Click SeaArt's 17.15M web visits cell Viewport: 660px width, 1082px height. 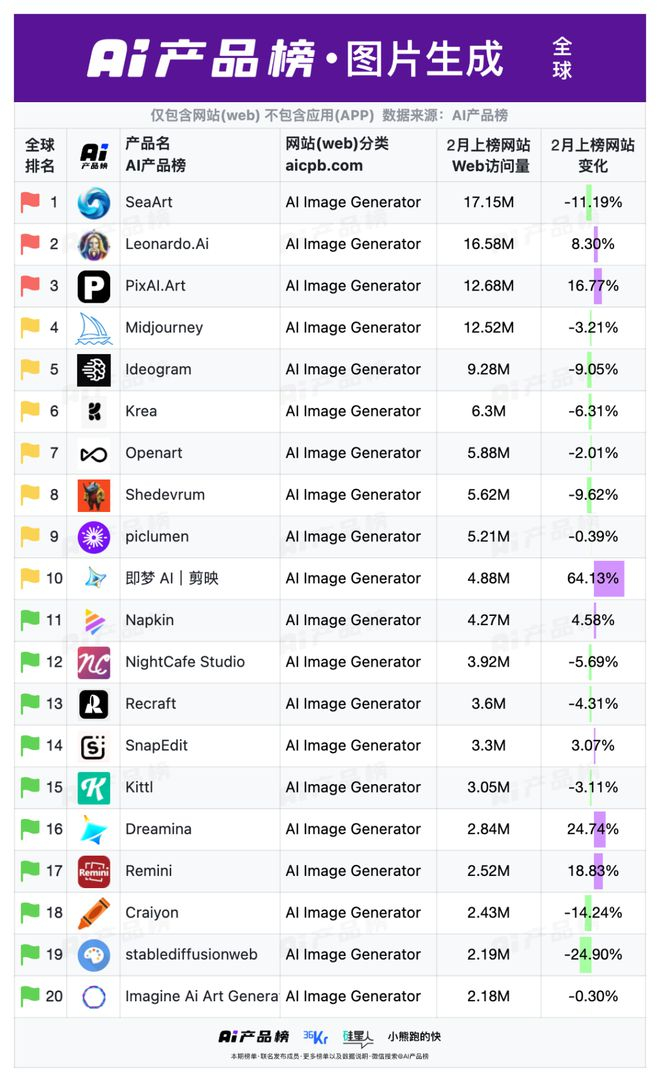pyautogui.click(x=489, y=202)
